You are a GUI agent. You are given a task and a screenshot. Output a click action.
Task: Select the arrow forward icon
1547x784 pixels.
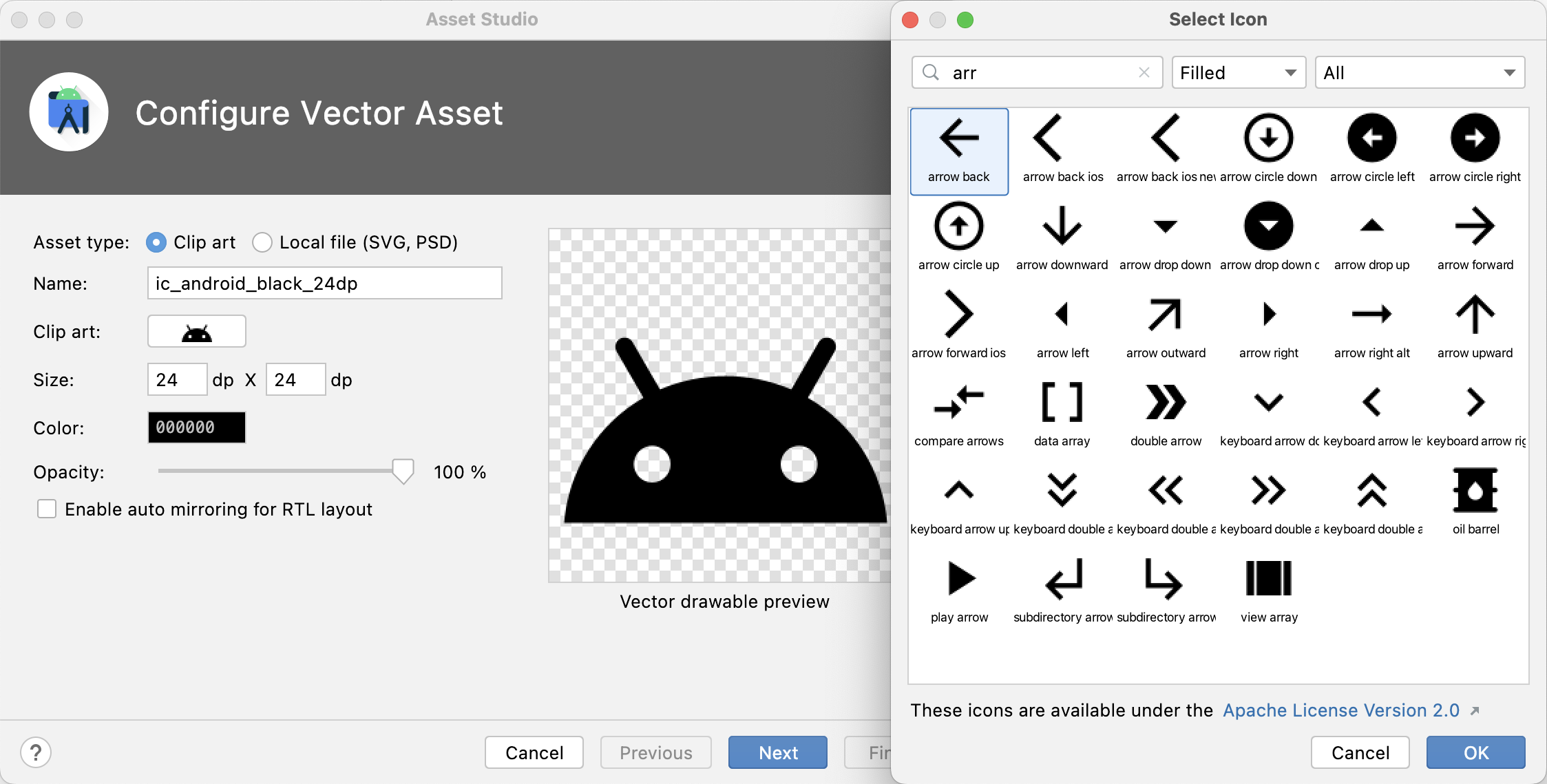pyautogui.click(x=1475, y=240)
